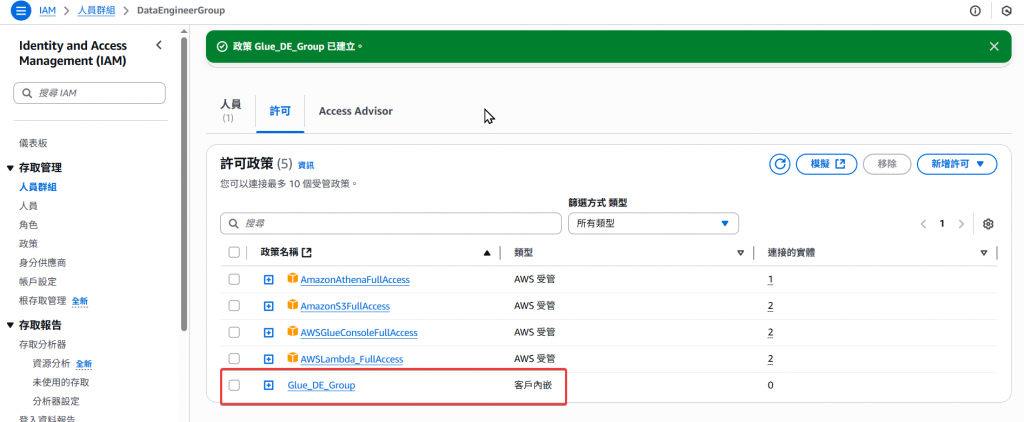Open the Glue_DE_Group policy link
Screen dimensions: 1024x422
pyautogui.click(x=321, y=385)
